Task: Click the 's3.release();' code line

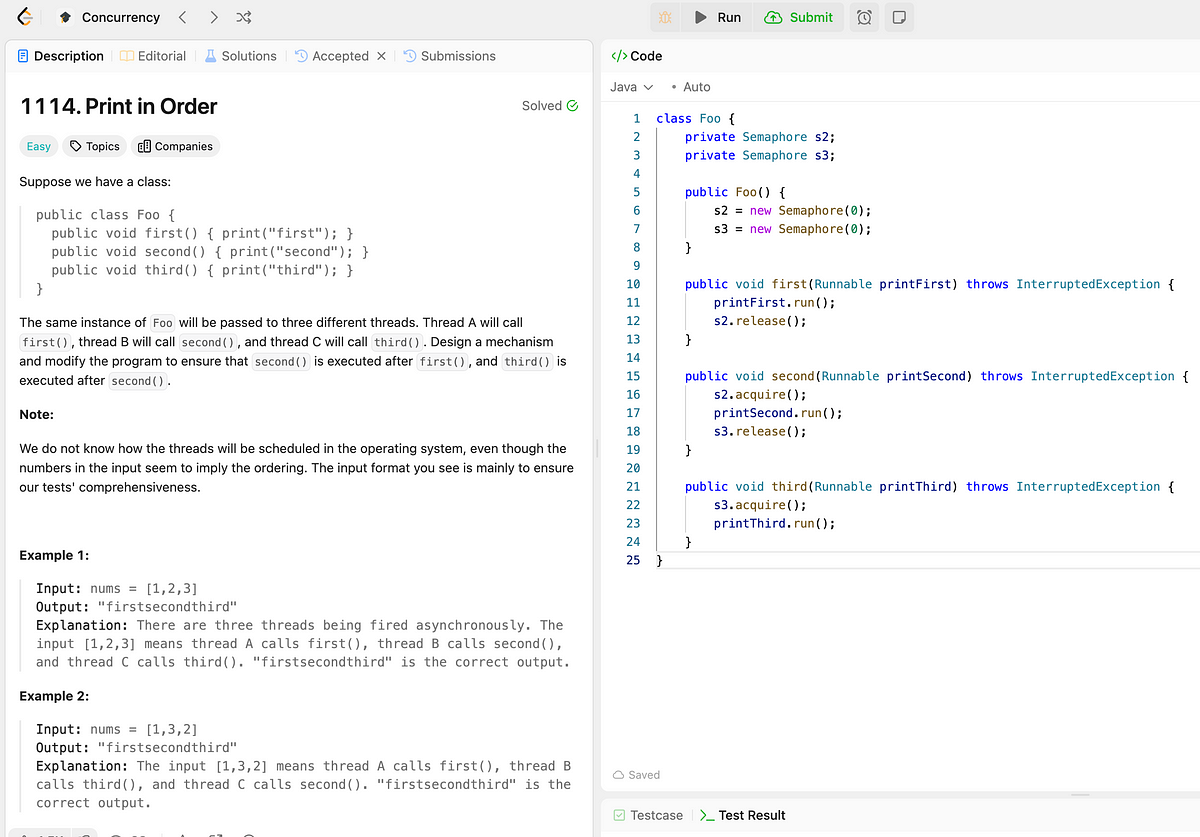Action: [760, 431]
